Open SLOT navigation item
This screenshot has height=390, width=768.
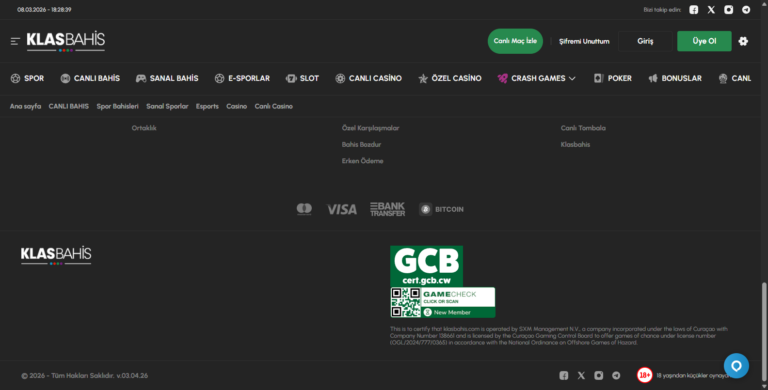[x=302, y=78]
